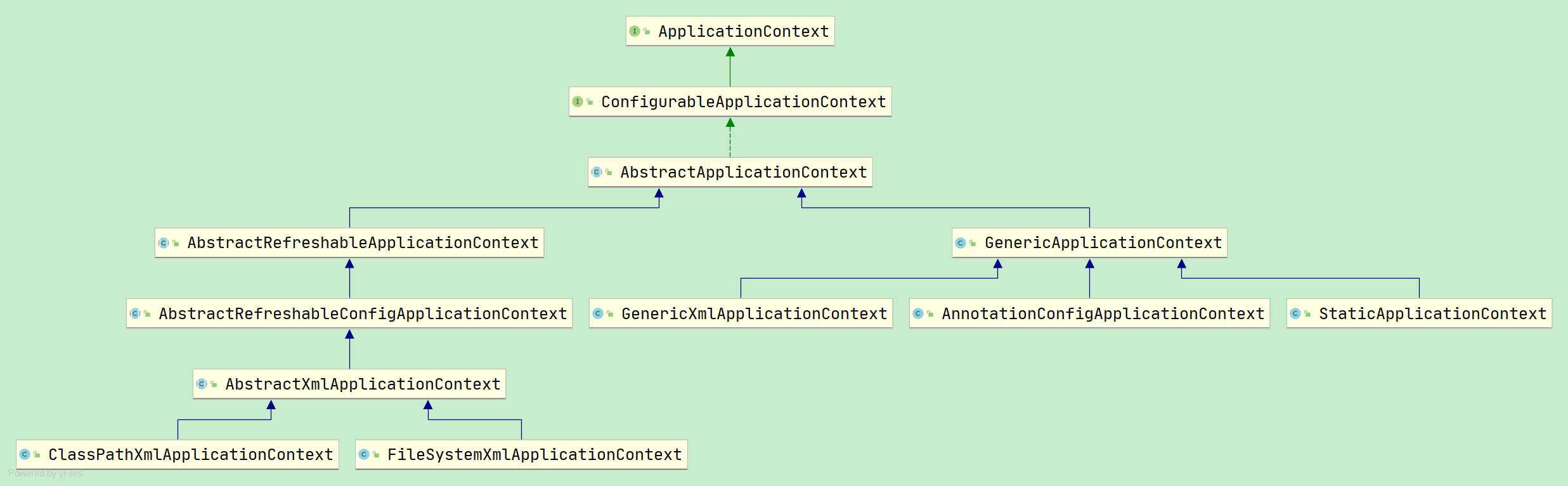Select the ApplicationContext node
This screenshot has width=1568, height=486.
743,31
